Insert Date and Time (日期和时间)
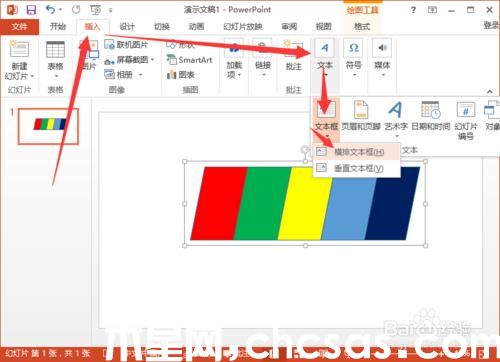 click(x=431, y=115)
